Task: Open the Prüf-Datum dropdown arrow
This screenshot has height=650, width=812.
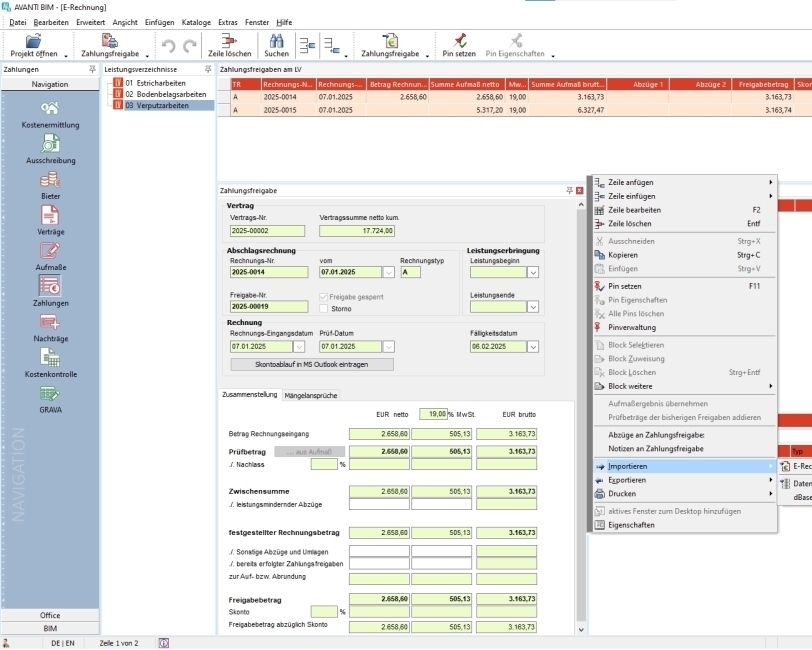Action: pyautogui.click(x=388, y=347)
